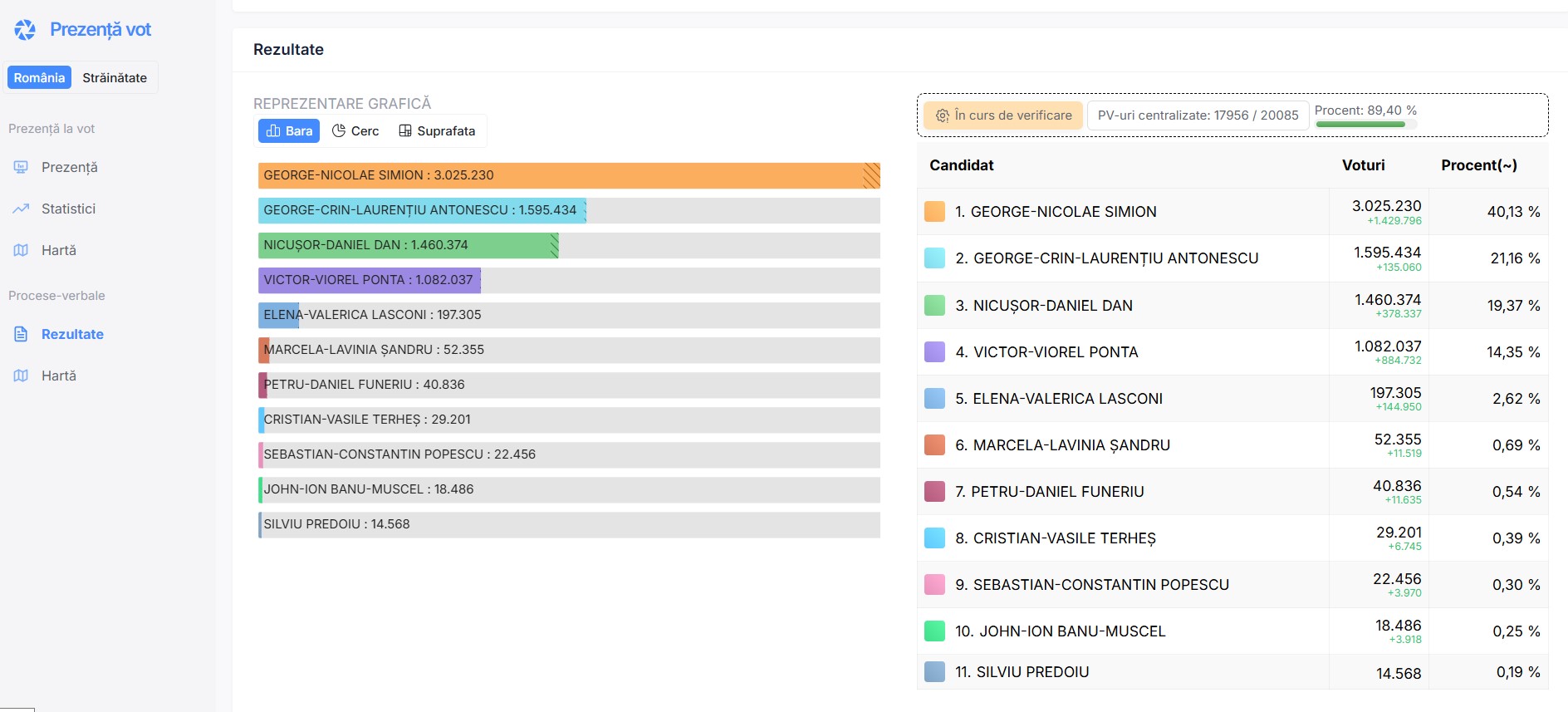Sort table by Candidat column header

click(x=961, y=165)
